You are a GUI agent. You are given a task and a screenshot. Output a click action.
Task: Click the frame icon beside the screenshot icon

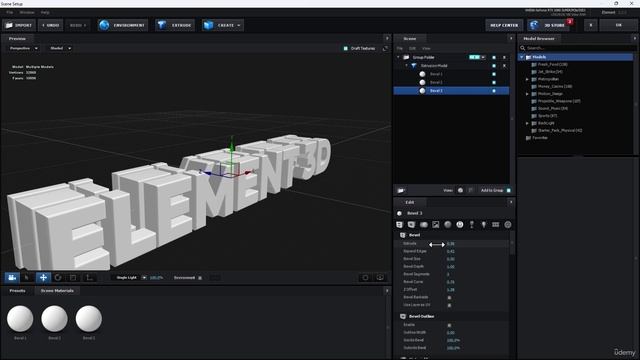coord(365,278)
